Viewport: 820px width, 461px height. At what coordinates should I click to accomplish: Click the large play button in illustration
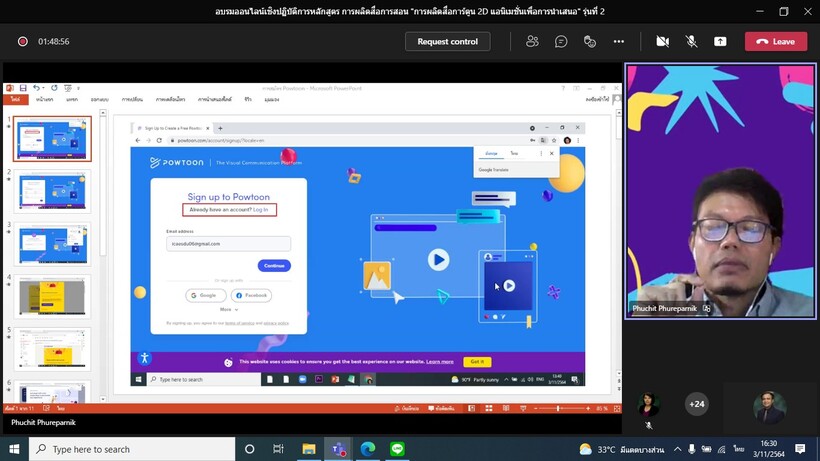(x=438, y=260)
